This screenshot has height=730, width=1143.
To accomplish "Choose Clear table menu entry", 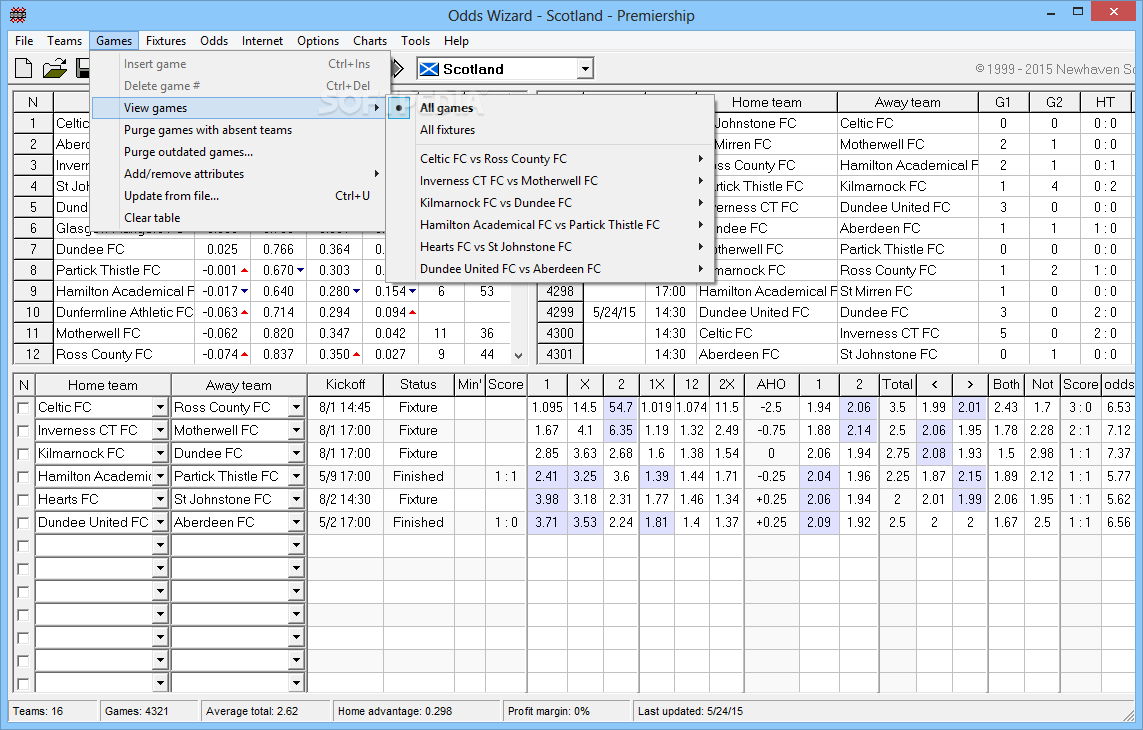I will coord(238,217).
